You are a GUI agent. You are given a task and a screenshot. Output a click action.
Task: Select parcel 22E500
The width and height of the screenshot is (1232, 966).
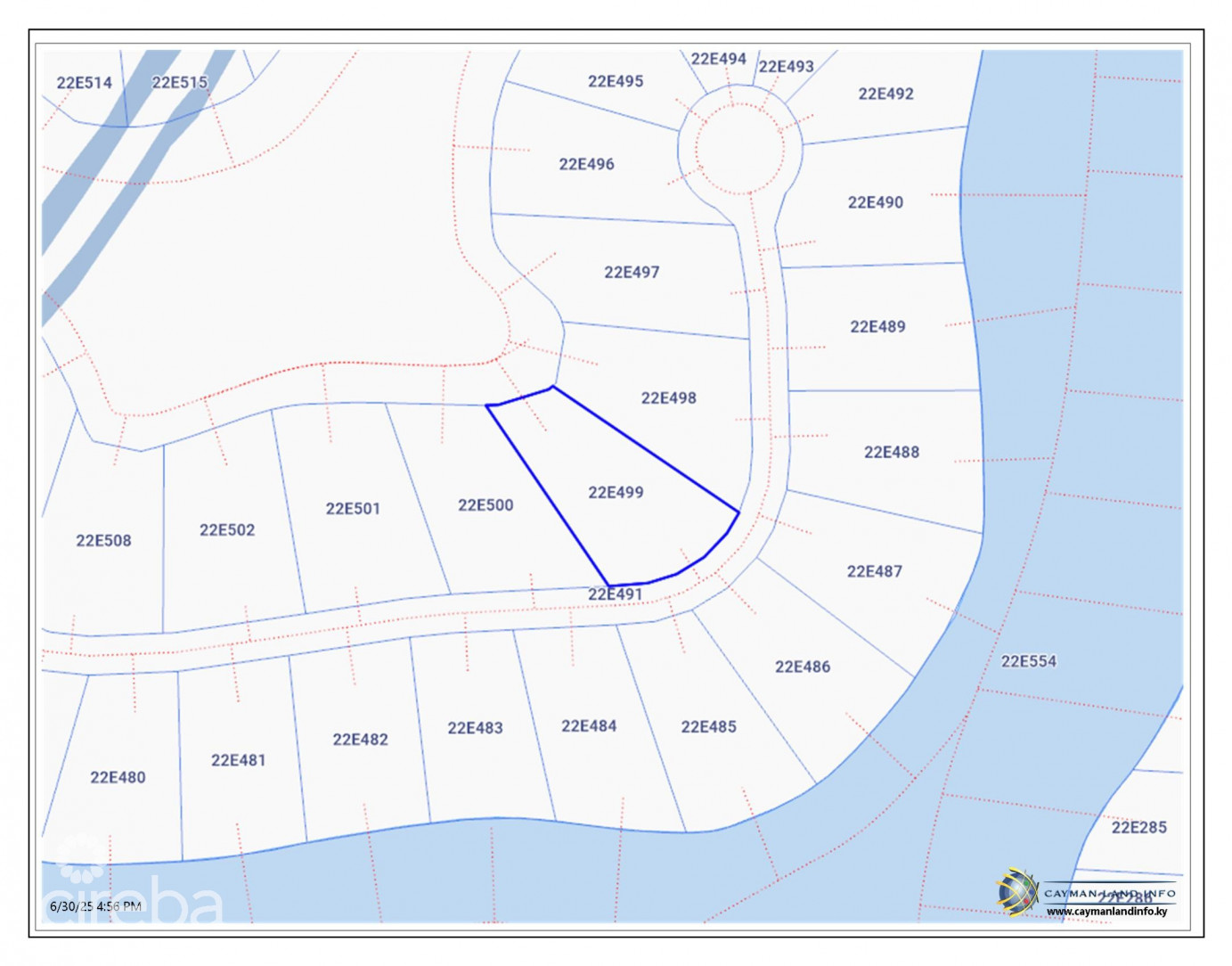485,505
